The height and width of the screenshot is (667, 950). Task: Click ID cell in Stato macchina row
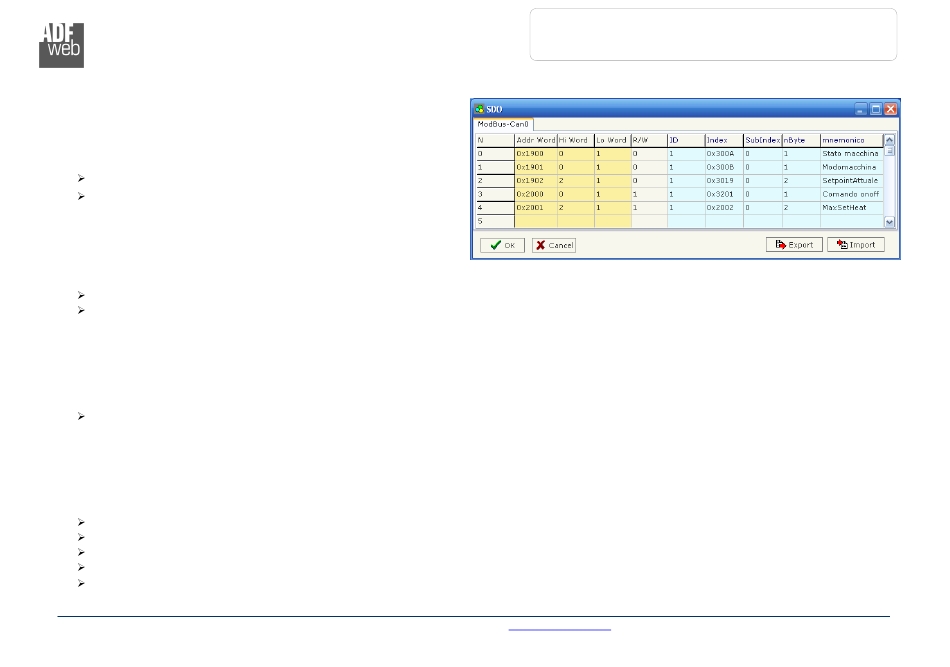tap(686, 154)
